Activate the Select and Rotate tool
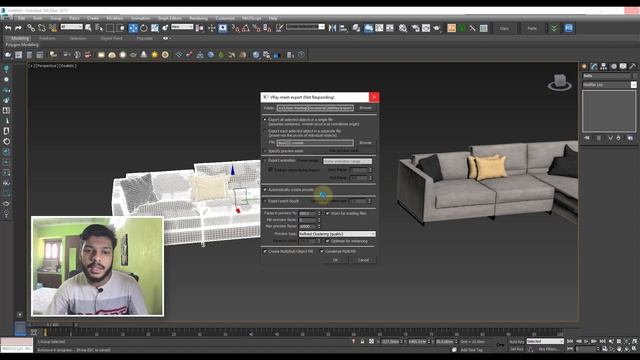This screenshot has width=640, height=360. click(x=144, y=28)
